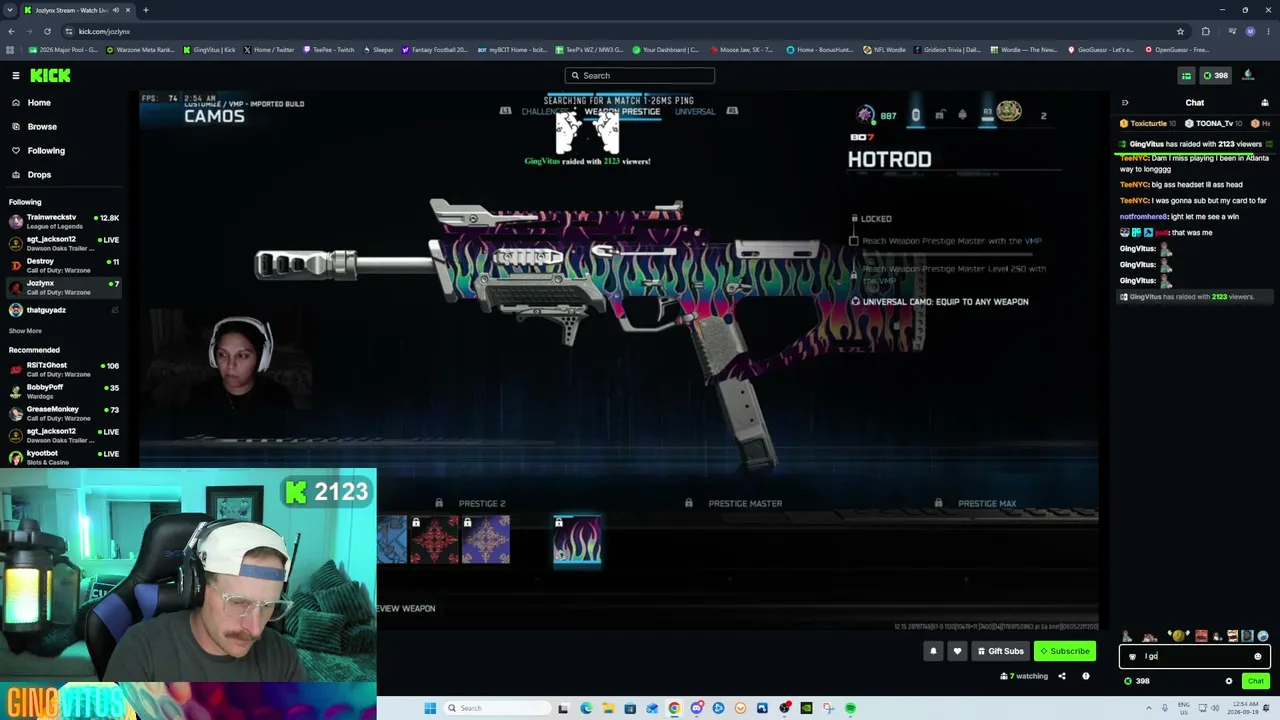Bookmark this page with star icon
The width and height of the screenshot is (1280, 720).
click(1180, 31)
